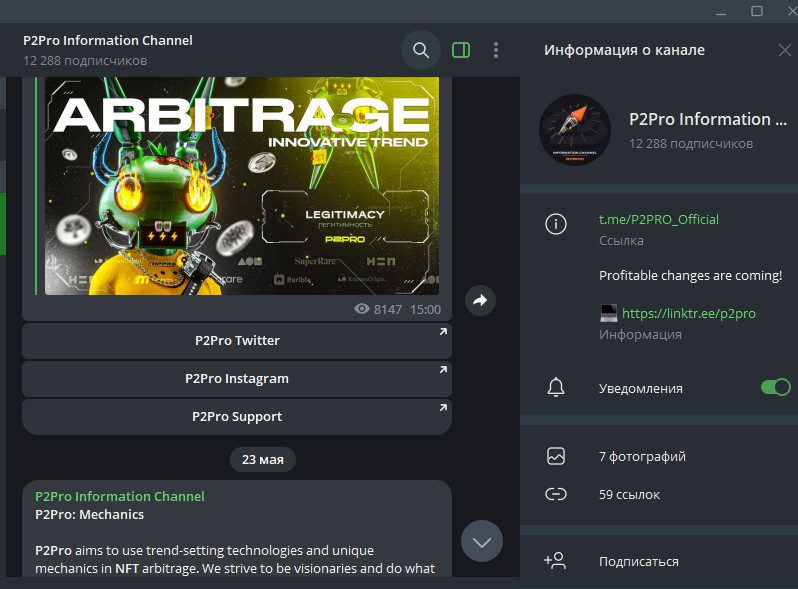
Task: Click the P2Pro Information Channel post author name
Action: tap(120, 496)
